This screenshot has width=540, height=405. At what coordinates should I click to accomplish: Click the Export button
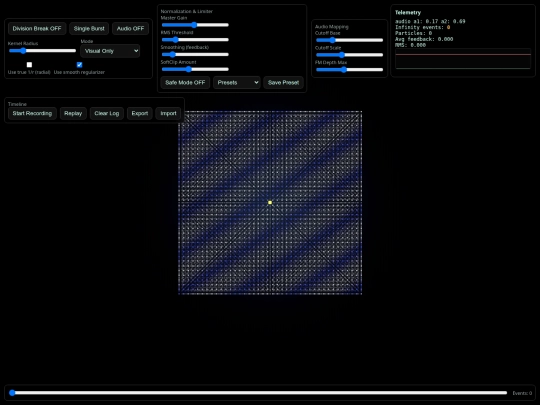point(139,113)
